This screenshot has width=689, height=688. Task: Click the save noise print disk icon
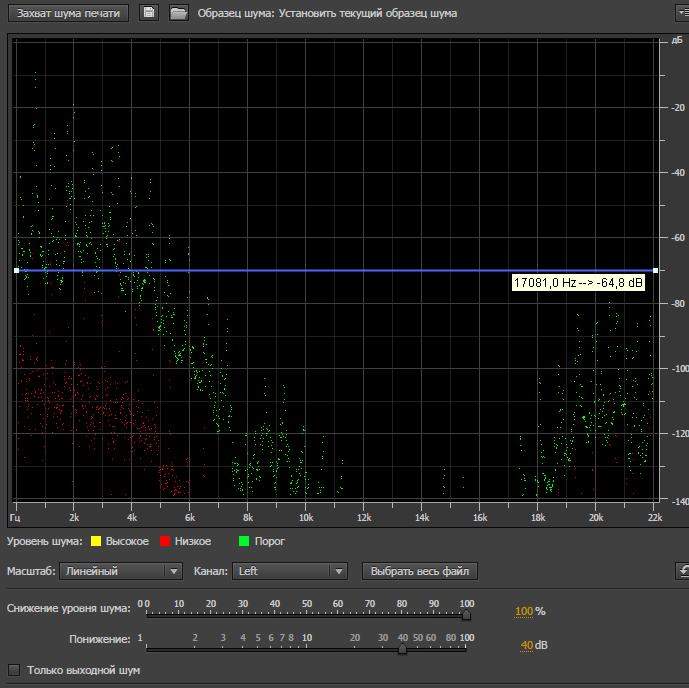pyautogui.click(x=148, y=13)
